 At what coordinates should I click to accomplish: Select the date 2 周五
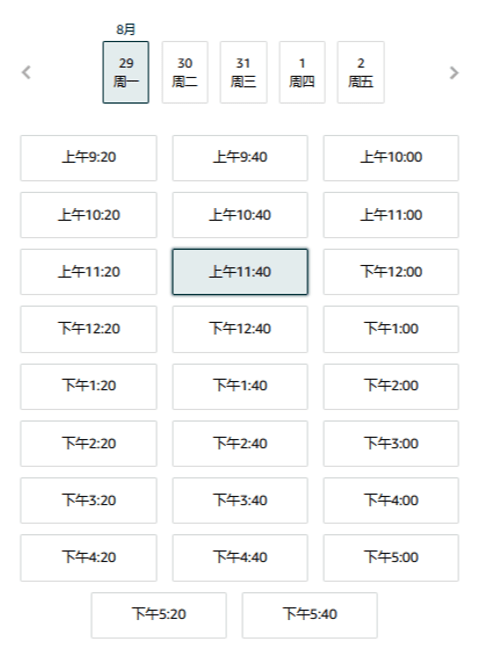pos(361,72)
